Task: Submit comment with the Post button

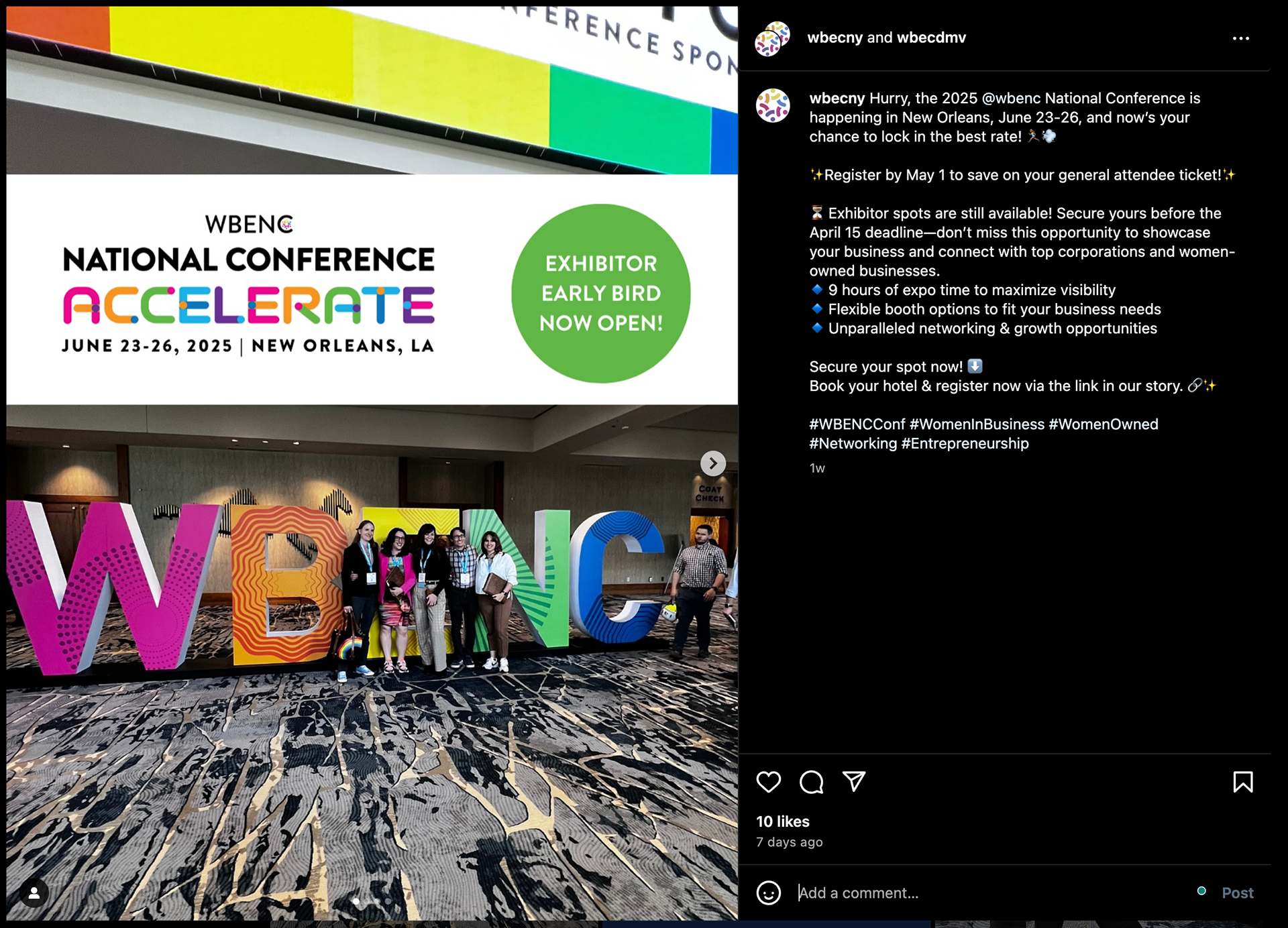Action: point(1237,892)
